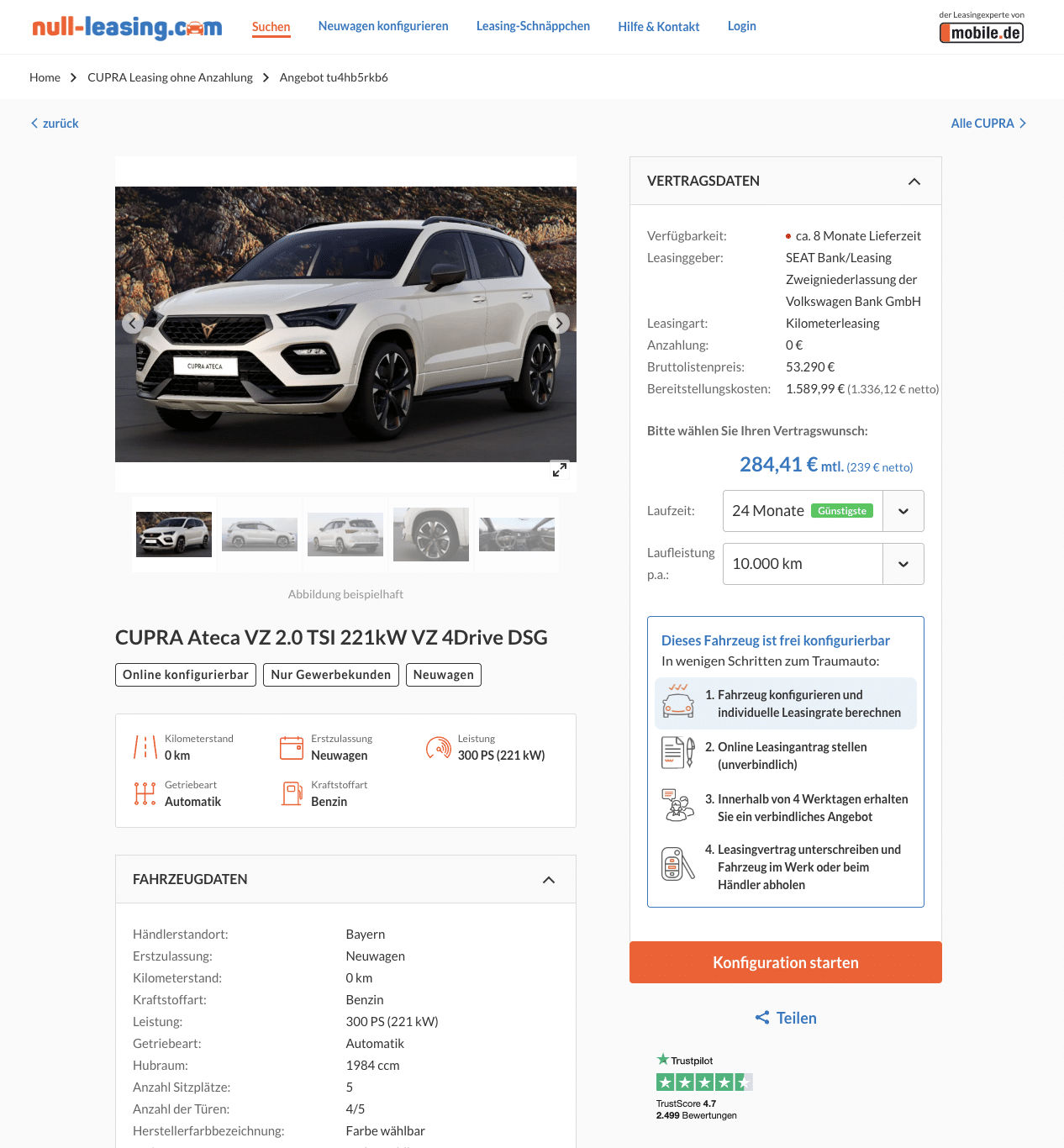Click the Online konfigurierbar tag

186,675
